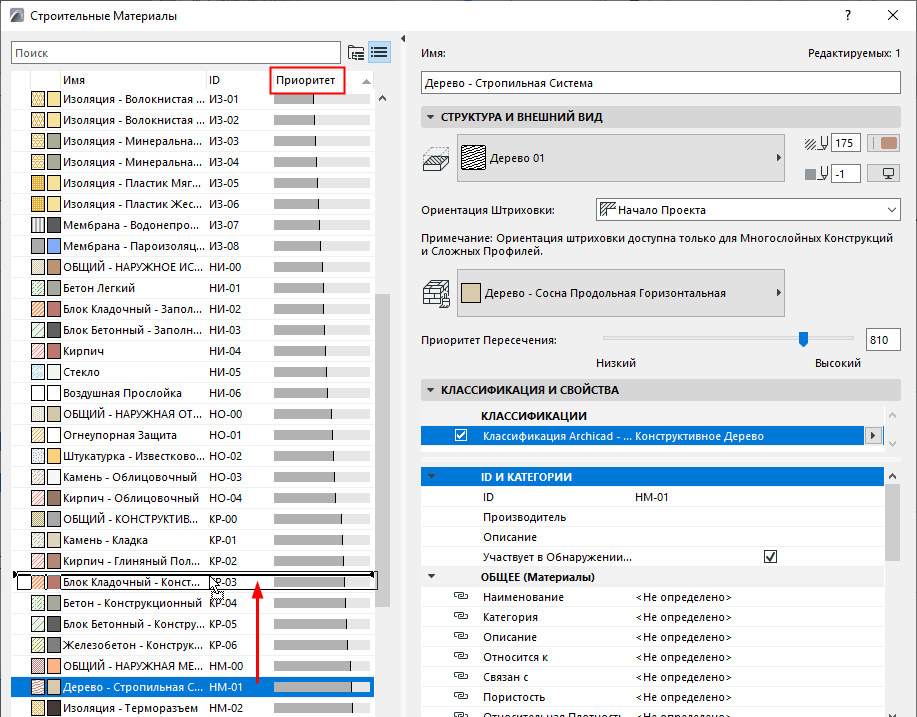Collapse ОБЩЕЕ (Материалы) group

[432, 577]
